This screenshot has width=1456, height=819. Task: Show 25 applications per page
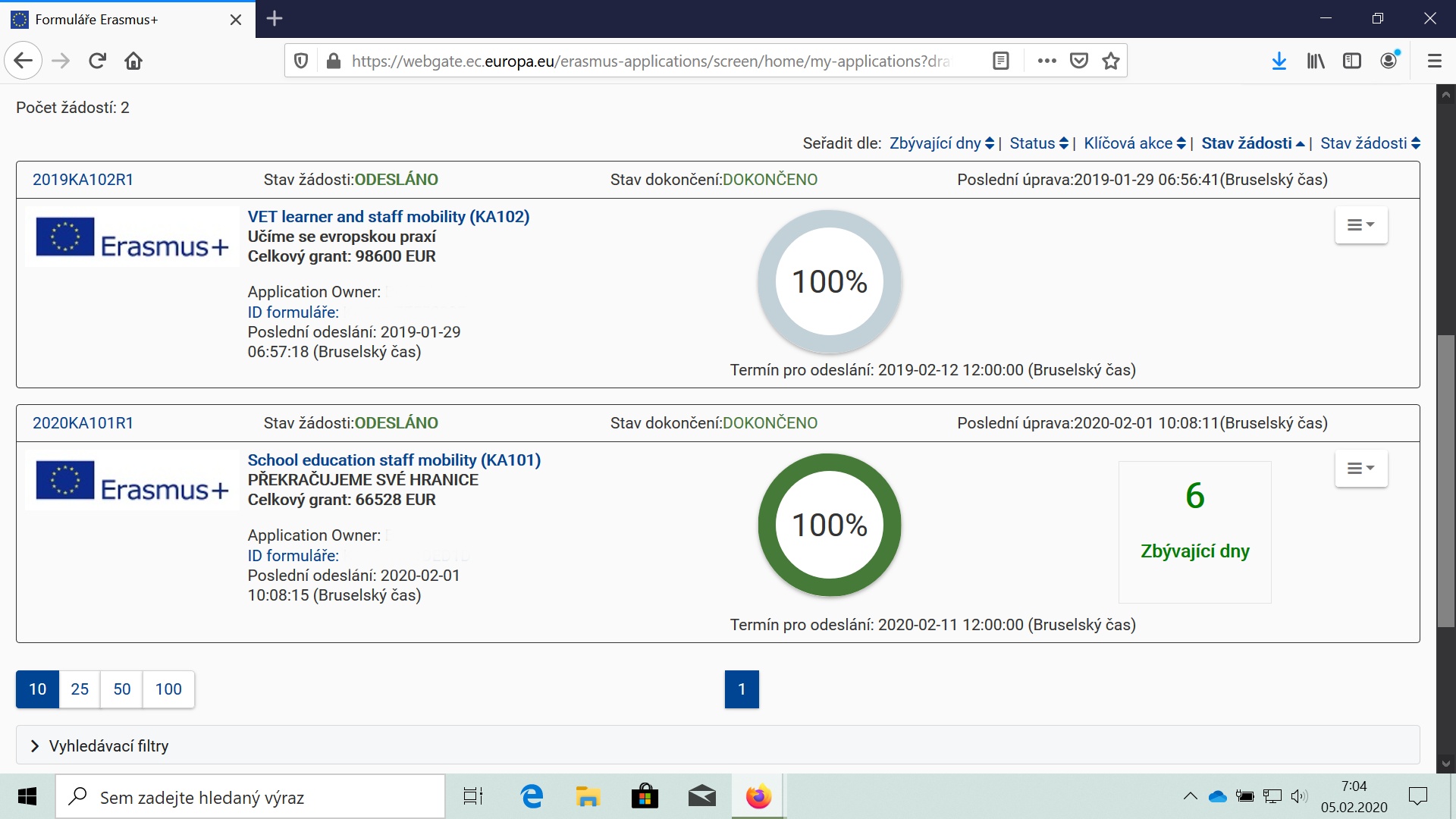80,689
